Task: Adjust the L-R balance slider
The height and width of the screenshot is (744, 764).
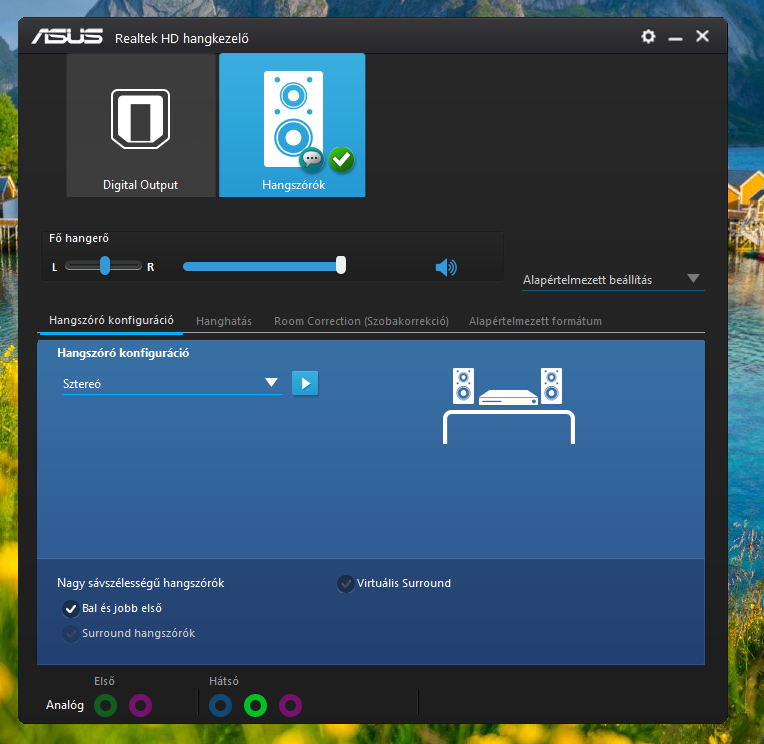Action: point(104,266)
